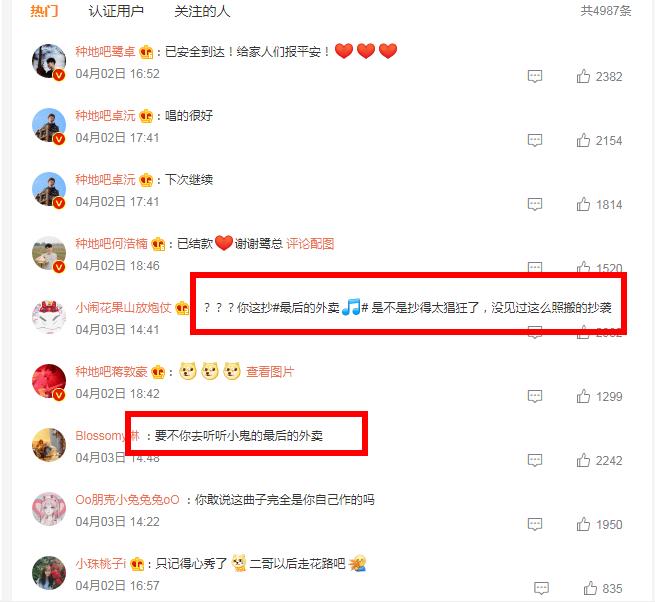Reply to 小珠桃子i's comment

coord(541,588)
